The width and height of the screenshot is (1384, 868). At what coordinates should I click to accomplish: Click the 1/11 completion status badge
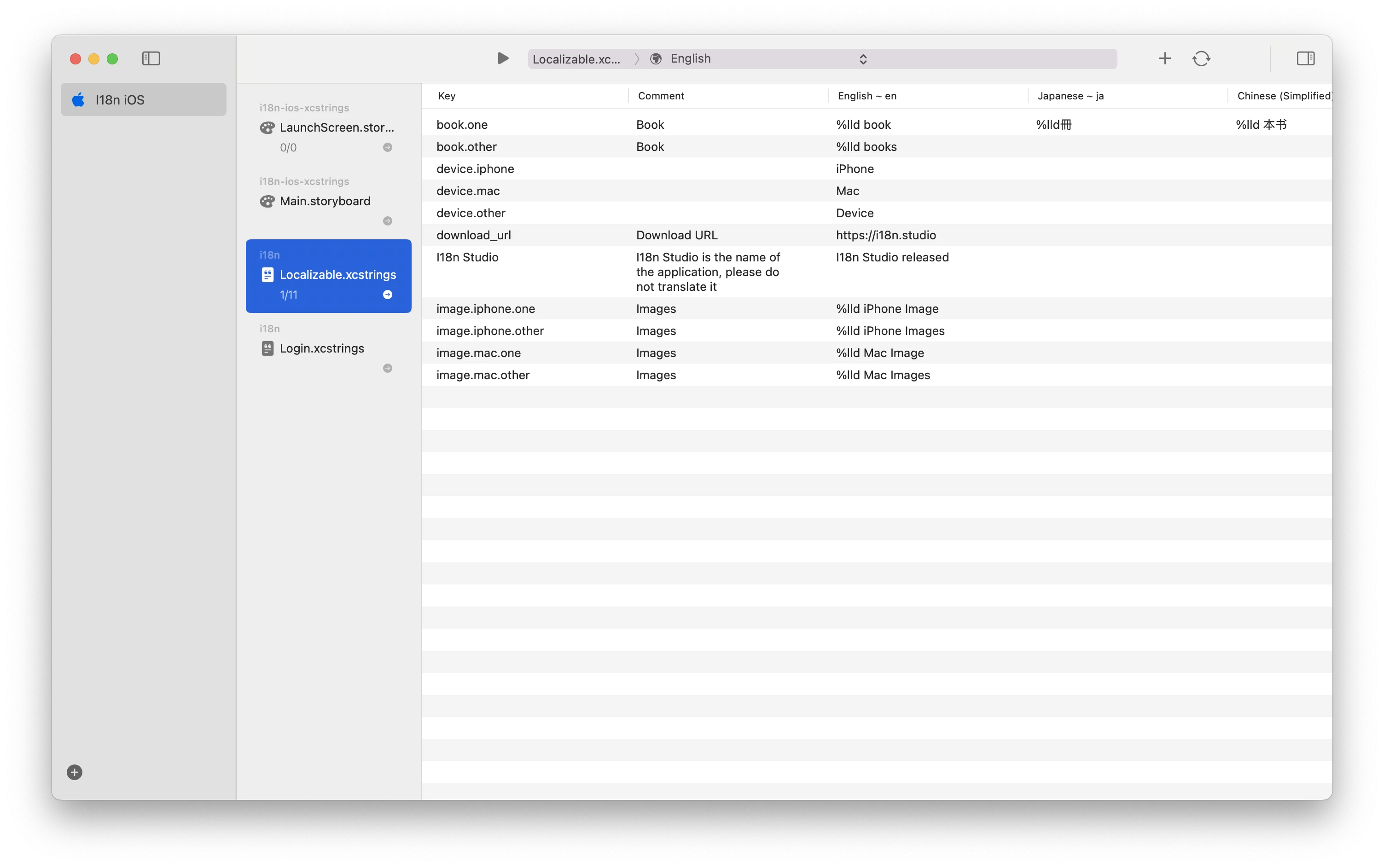click(x=288, y=294)
